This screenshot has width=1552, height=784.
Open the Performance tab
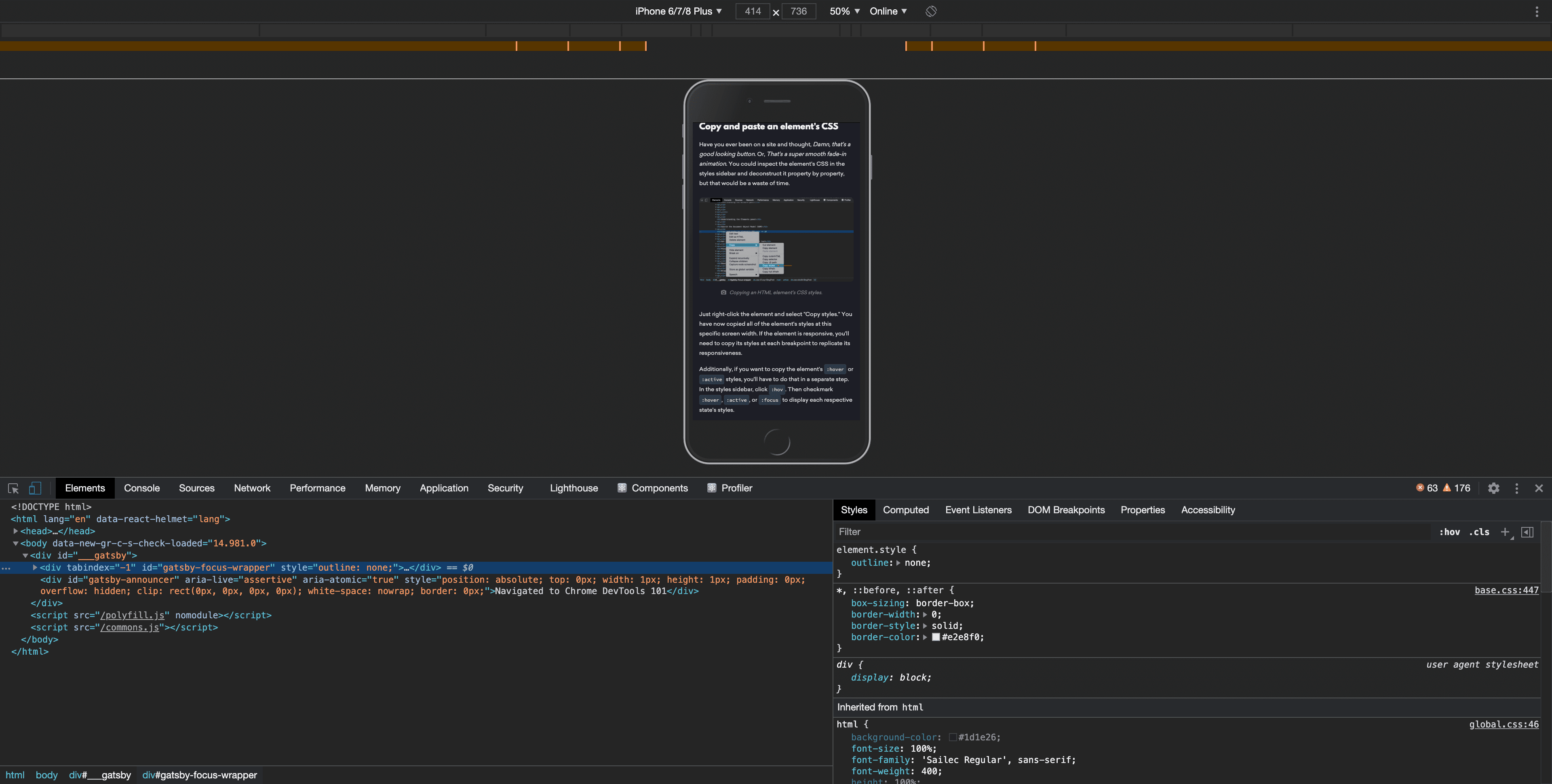tap(318, 488)
